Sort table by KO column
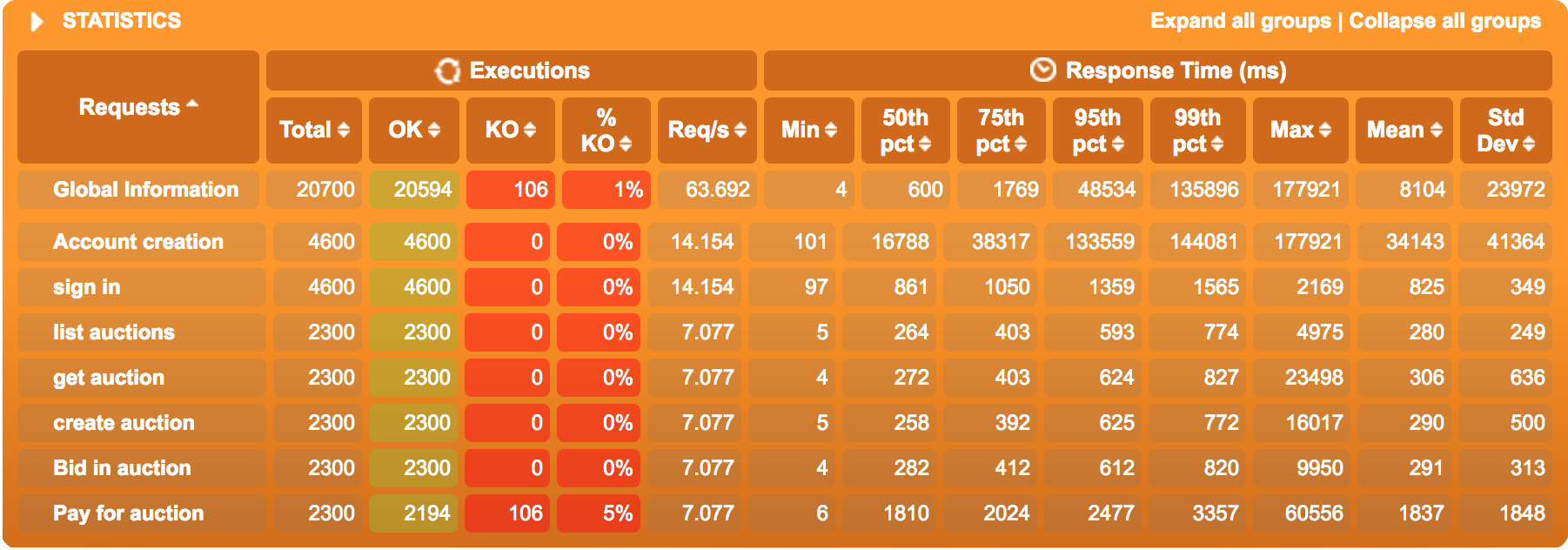Screen dimensions: 1568x550 pyautogui.click(x=510, y=130)
